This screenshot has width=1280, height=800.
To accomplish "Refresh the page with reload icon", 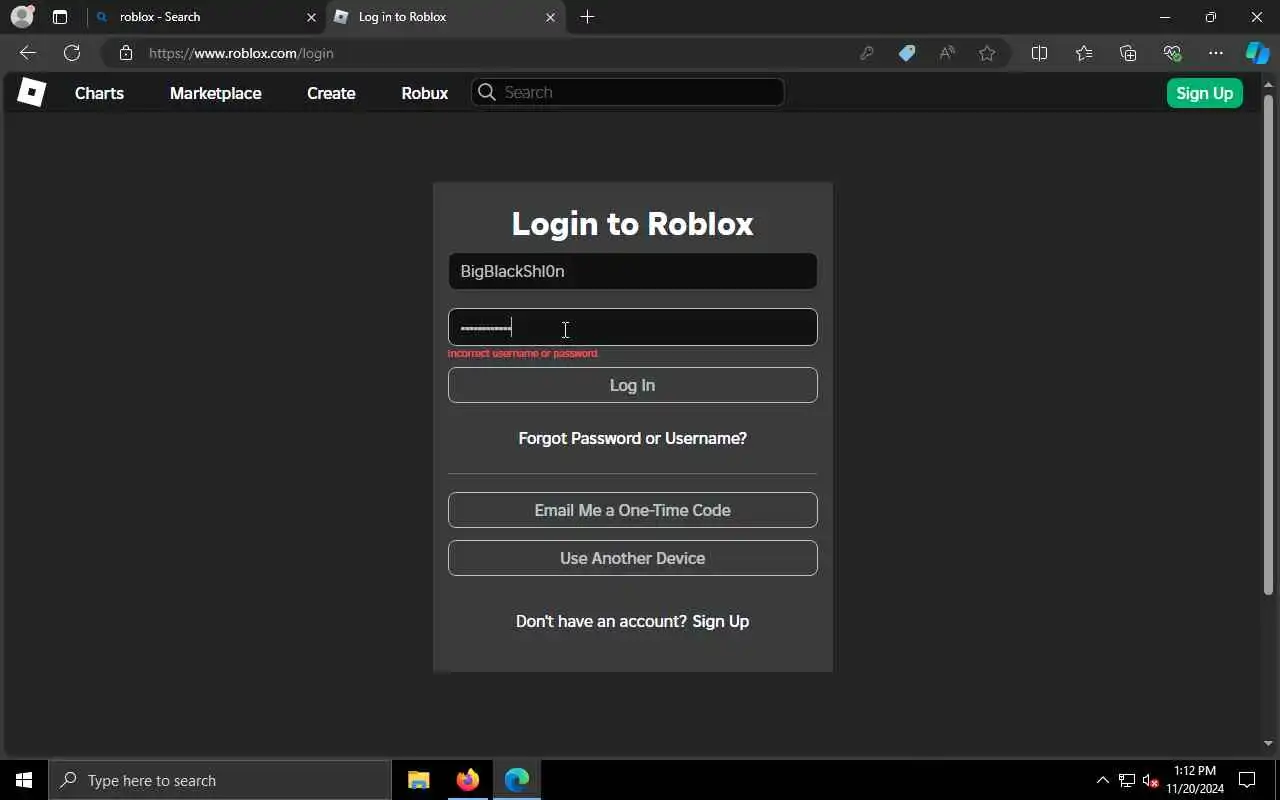I will click(x=72, y=53).
